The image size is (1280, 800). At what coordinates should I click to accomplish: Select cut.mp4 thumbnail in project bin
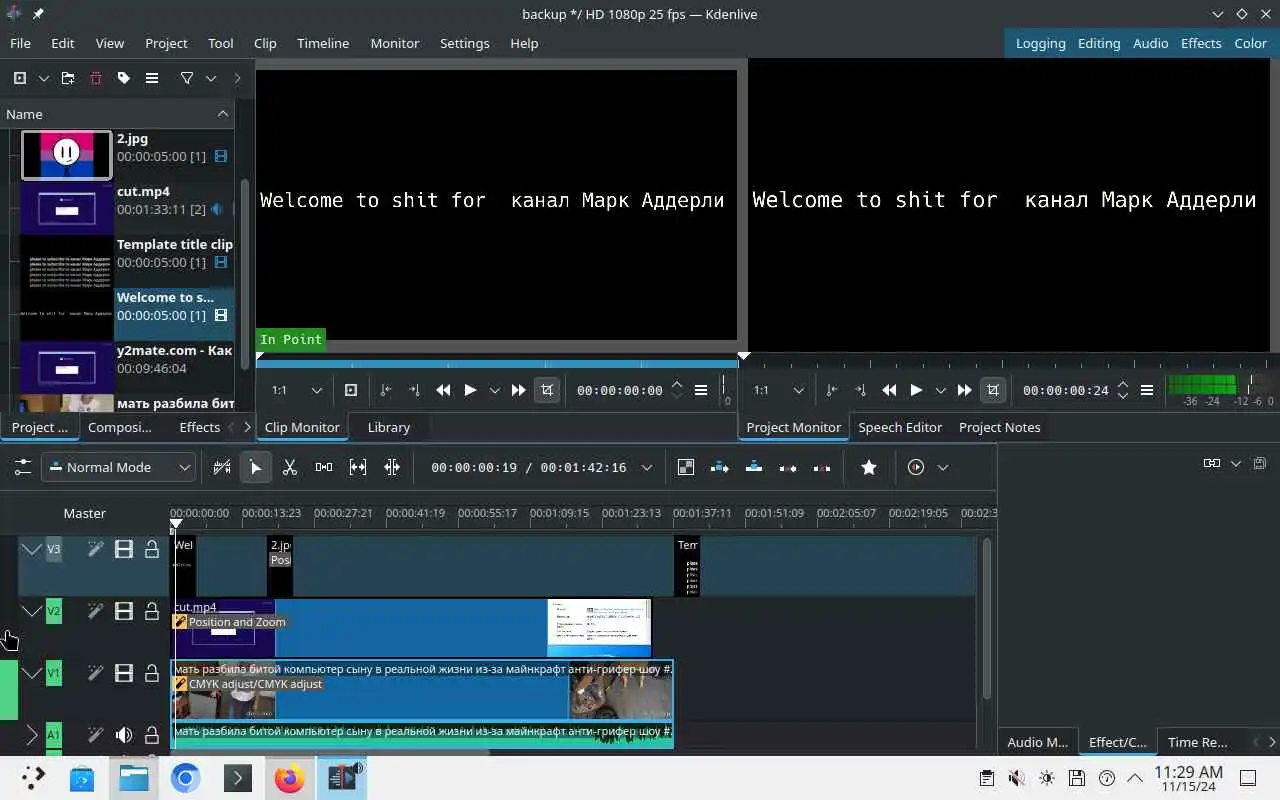(x=67, y=208)
